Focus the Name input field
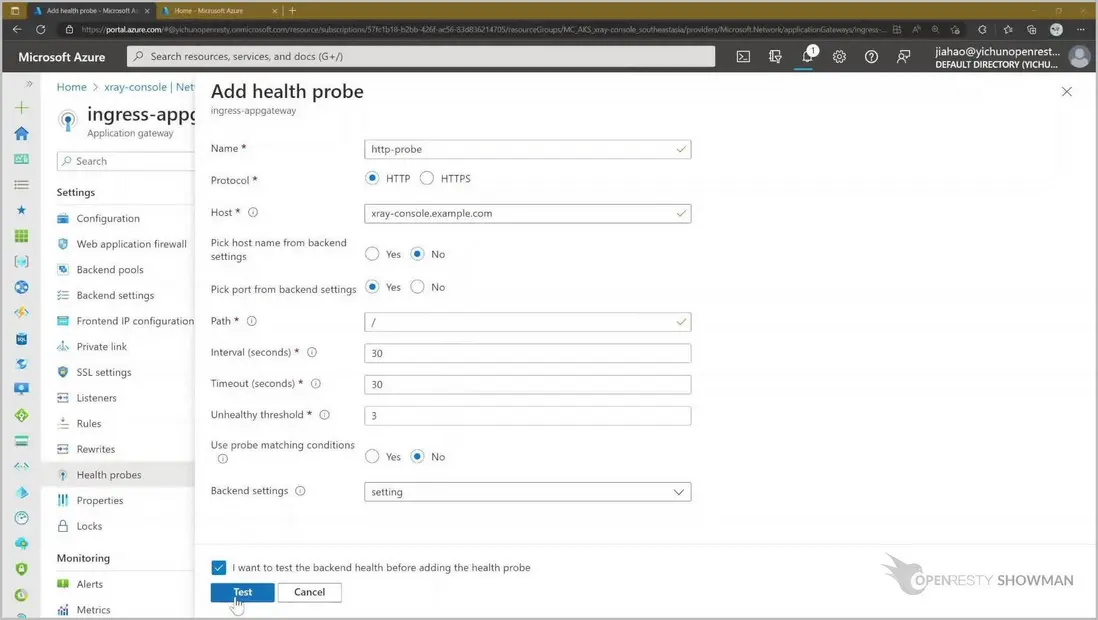1098x620 pixels. tap(527, 149)
